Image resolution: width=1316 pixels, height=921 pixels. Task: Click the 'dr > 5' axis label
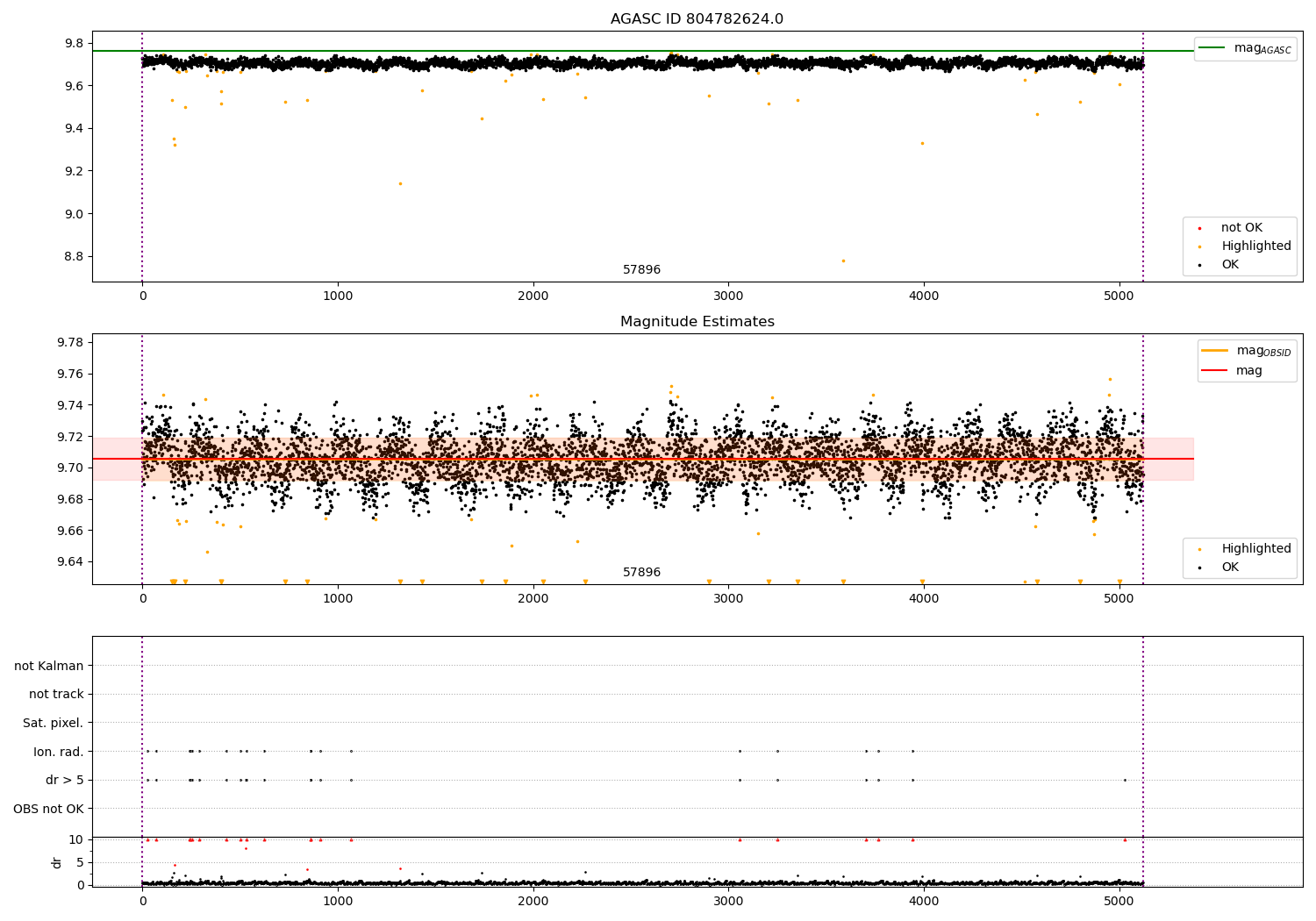tap(65, 780)
